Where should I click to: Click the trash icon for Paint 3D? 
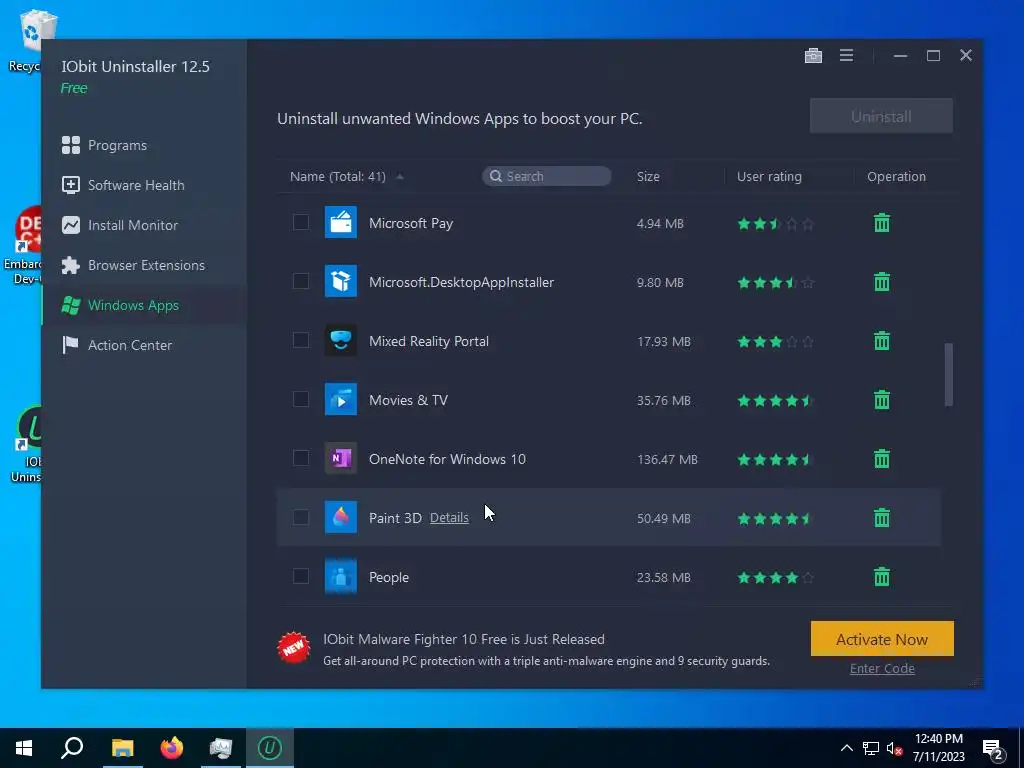tap(882, 518)
